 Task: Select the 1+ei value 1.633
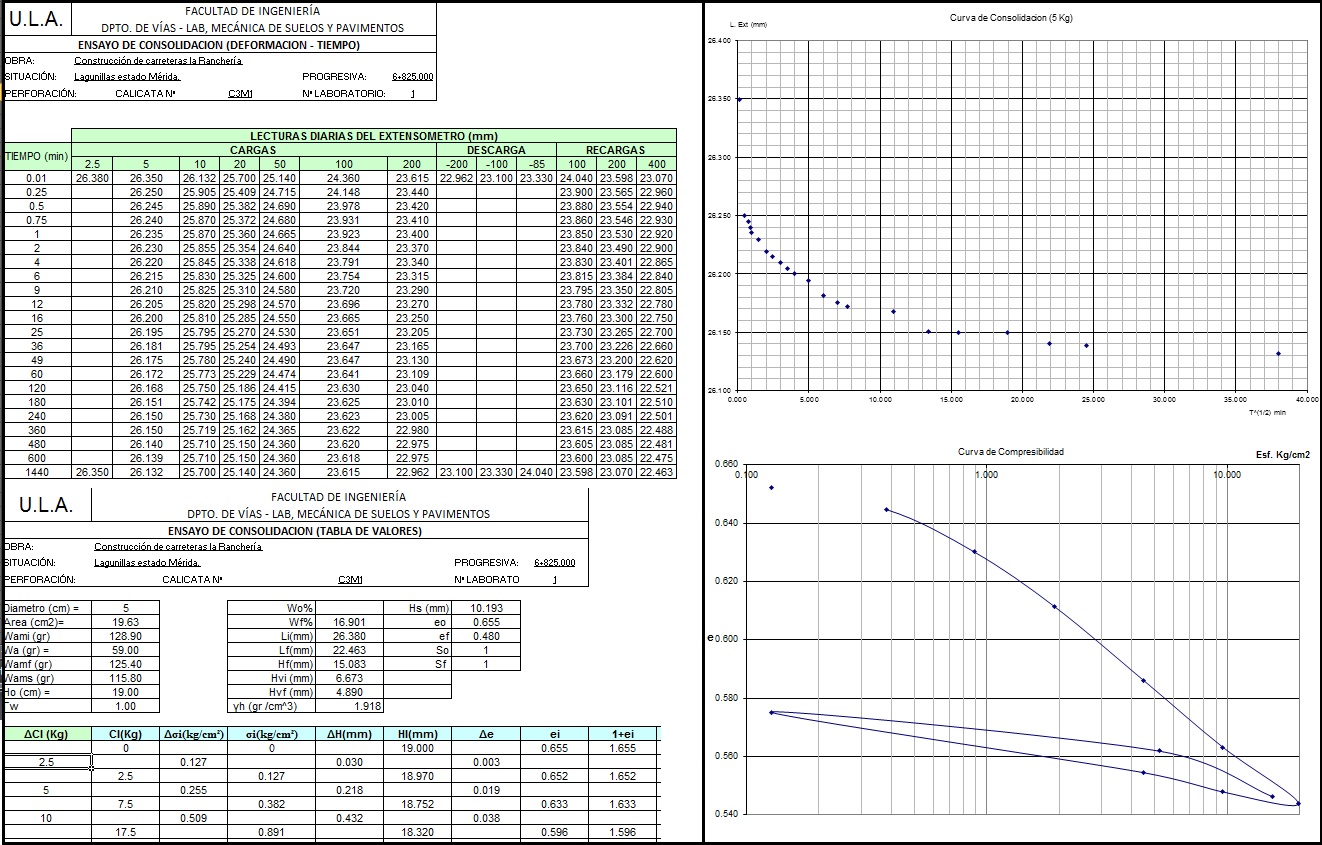622,804
